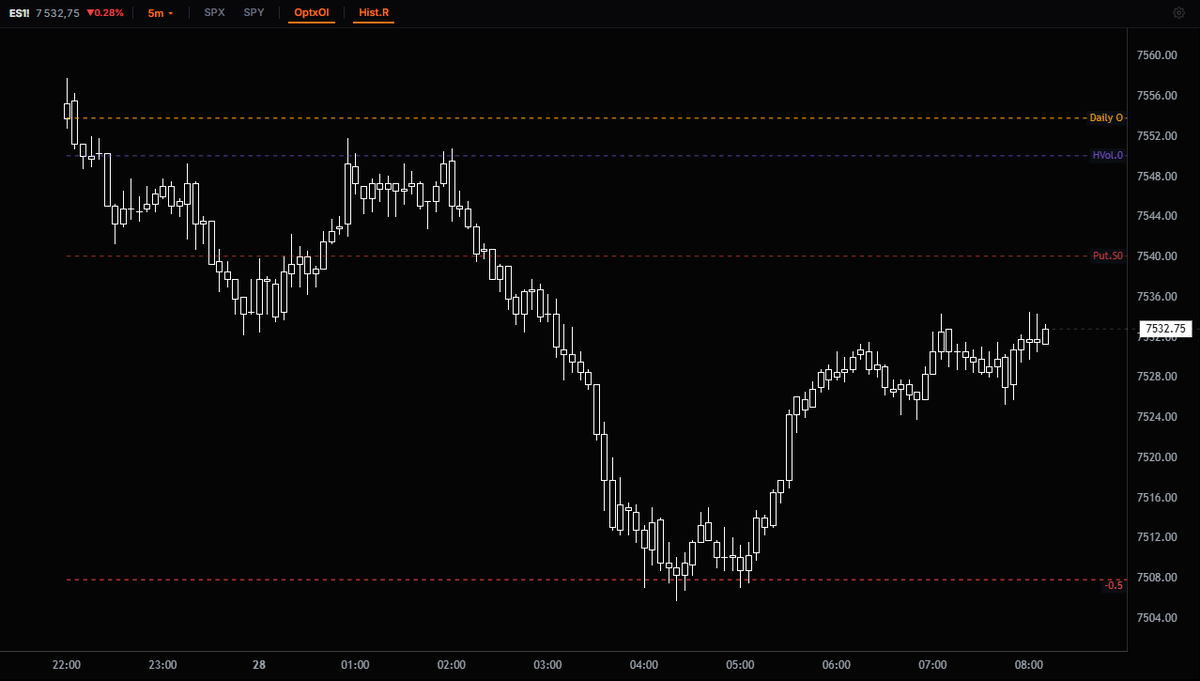Screen dimensions: 1200x681
Task: Click the 7544.00 price axis label
Action: [1156, 216]
